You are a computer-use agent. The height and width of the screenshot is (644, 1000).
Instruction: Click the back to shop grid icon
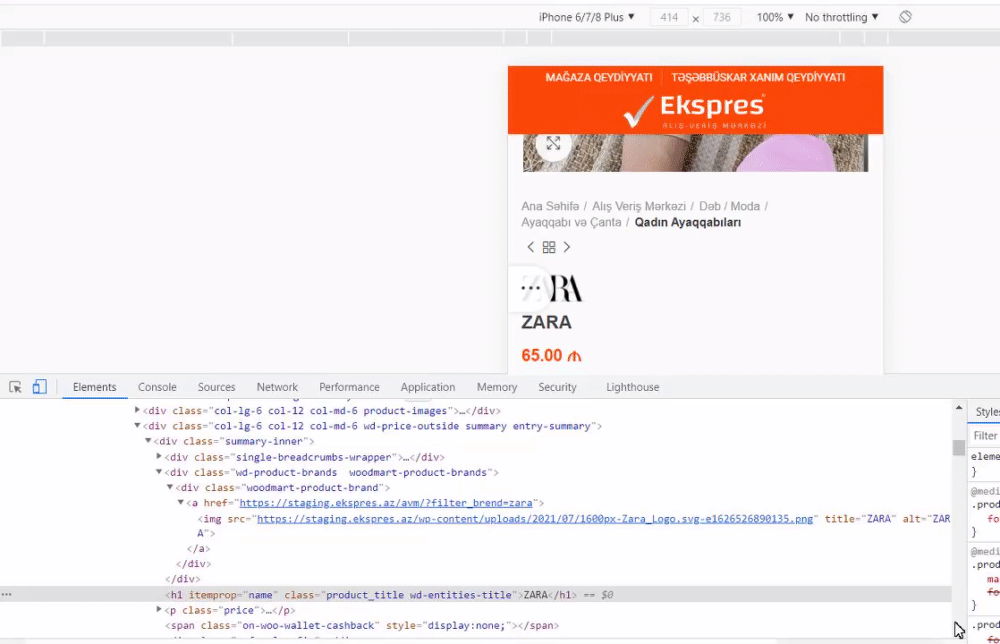tap(548, 247)
